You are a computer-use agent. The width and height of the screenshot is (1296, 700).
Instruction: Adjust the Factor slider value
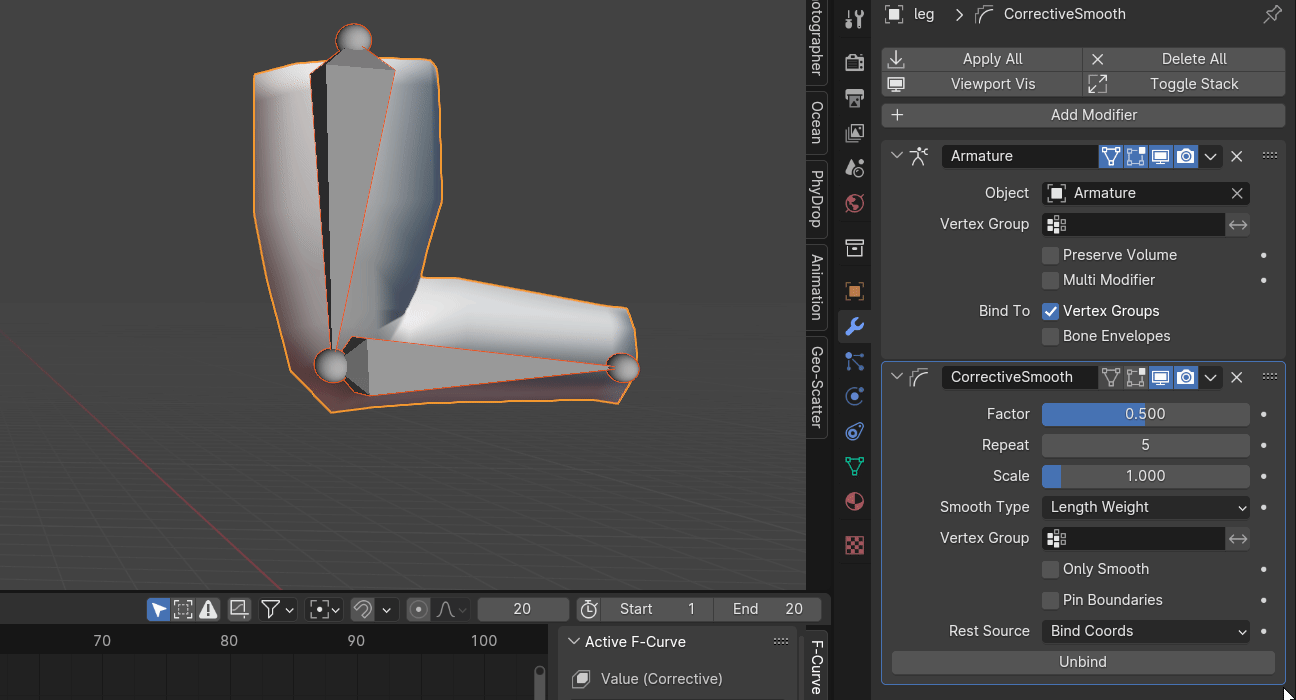(x=1145, y=414)
